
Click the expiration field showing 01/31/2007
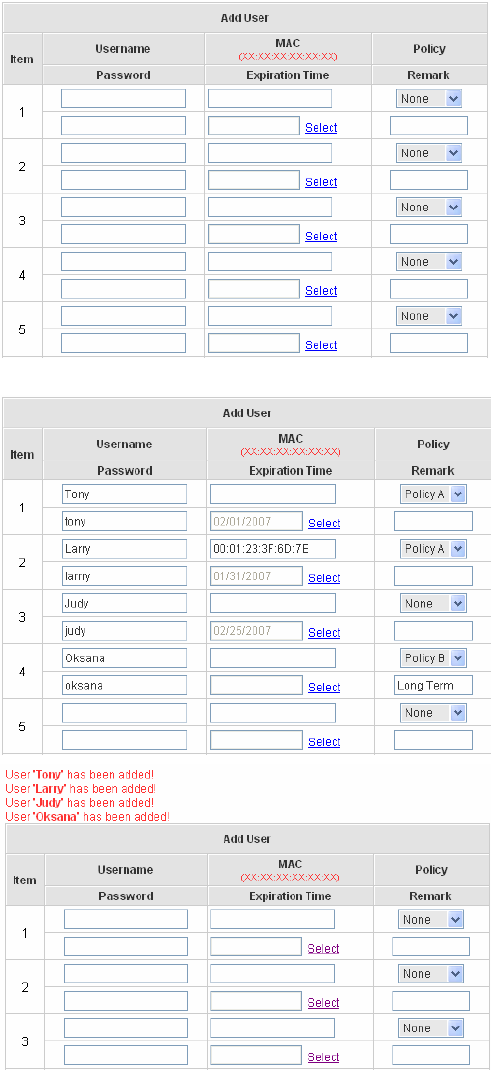pos(256,576)
